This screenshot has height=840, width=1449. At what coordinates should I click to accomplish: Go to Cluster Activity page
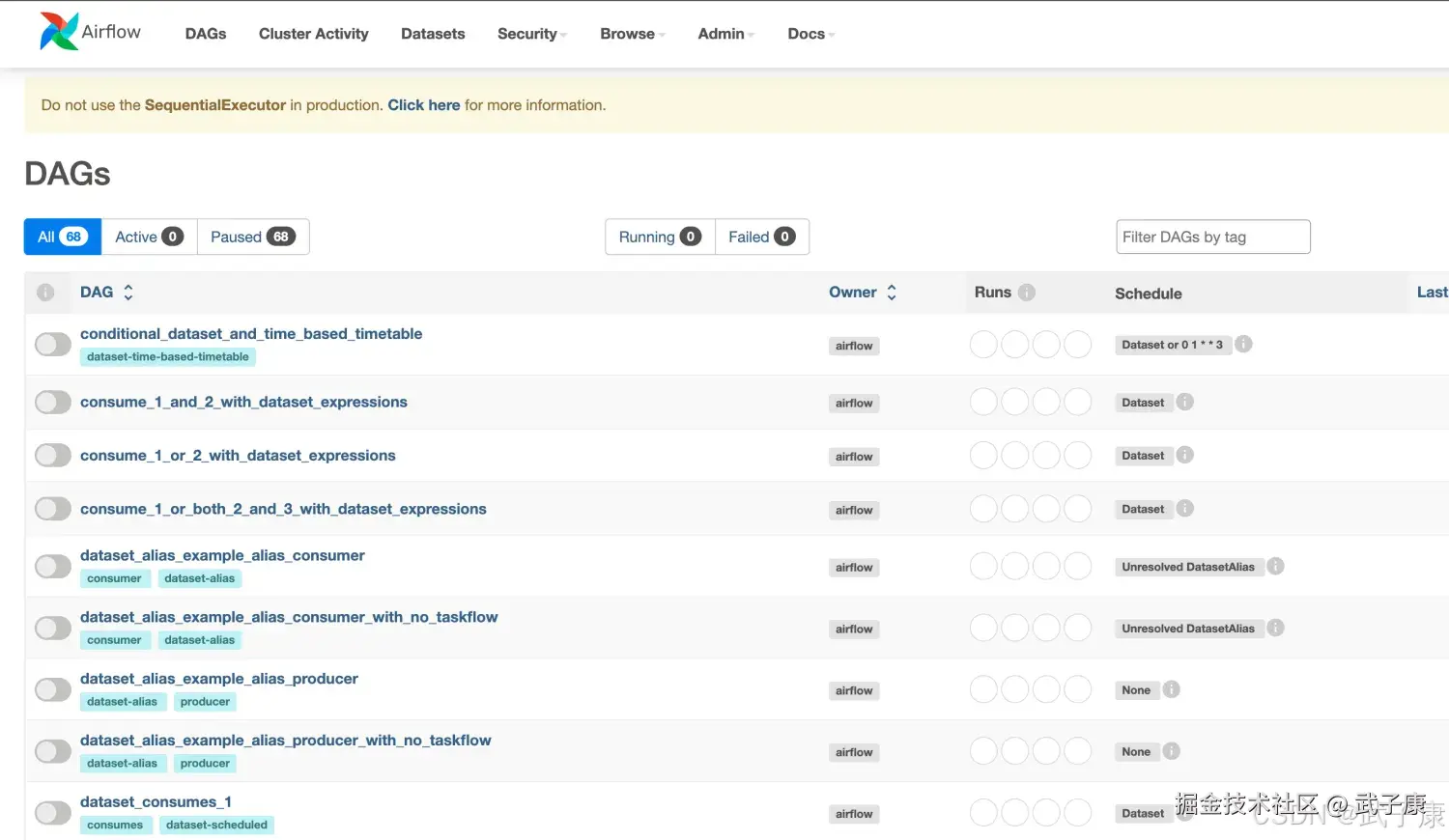(x=313, y=34)
